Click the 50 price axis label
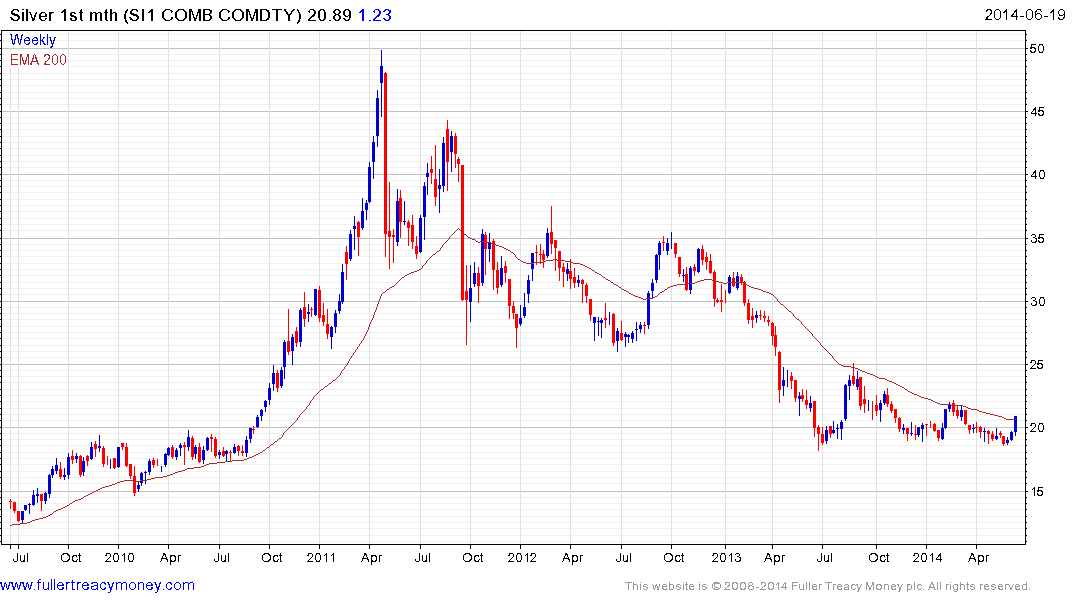1075x600 pixels. (1037, 49)
